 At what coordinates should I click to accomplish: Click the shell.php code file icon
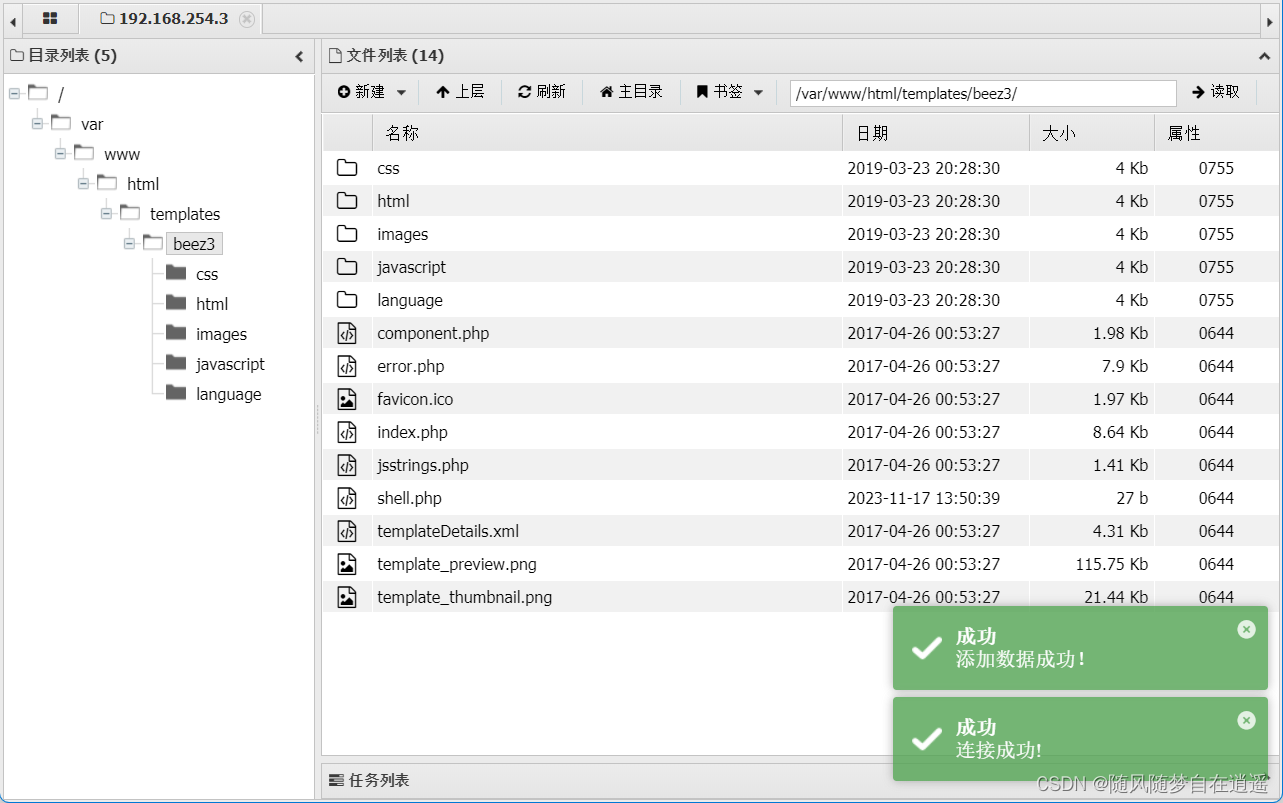[347, 498]
